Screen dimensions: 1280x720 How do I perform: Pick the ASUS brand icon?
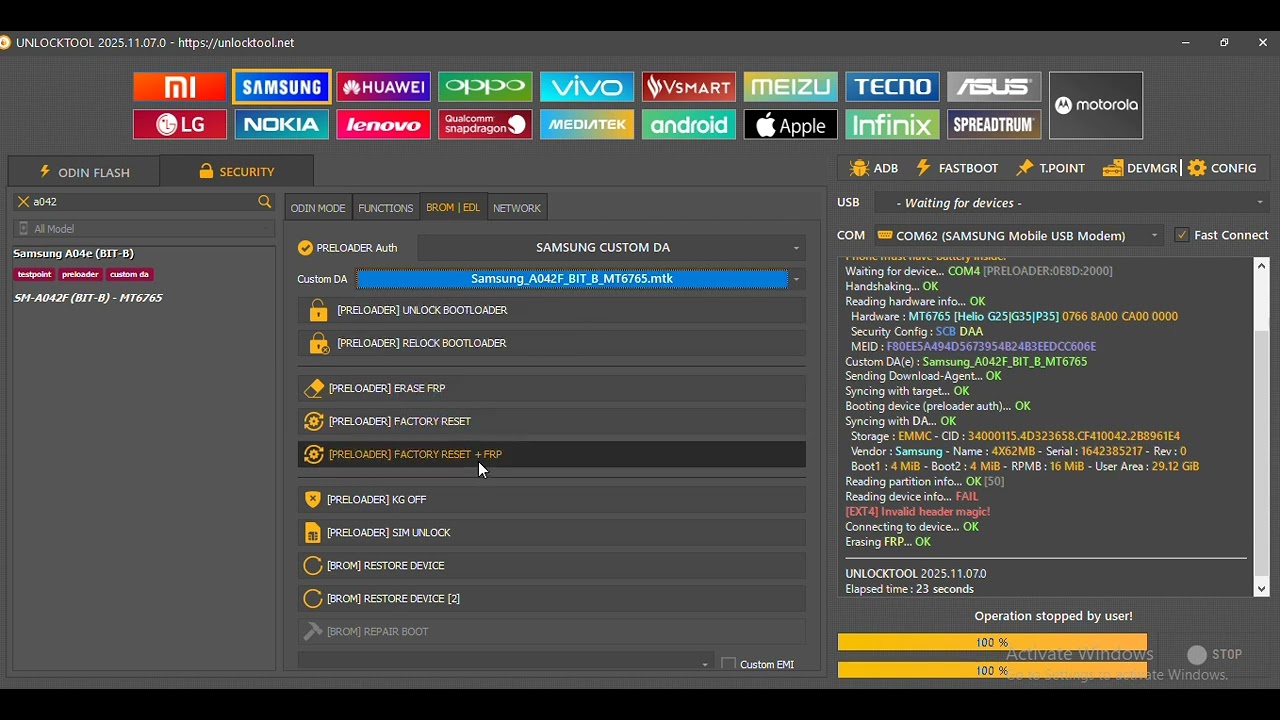(x=995, y=87)
